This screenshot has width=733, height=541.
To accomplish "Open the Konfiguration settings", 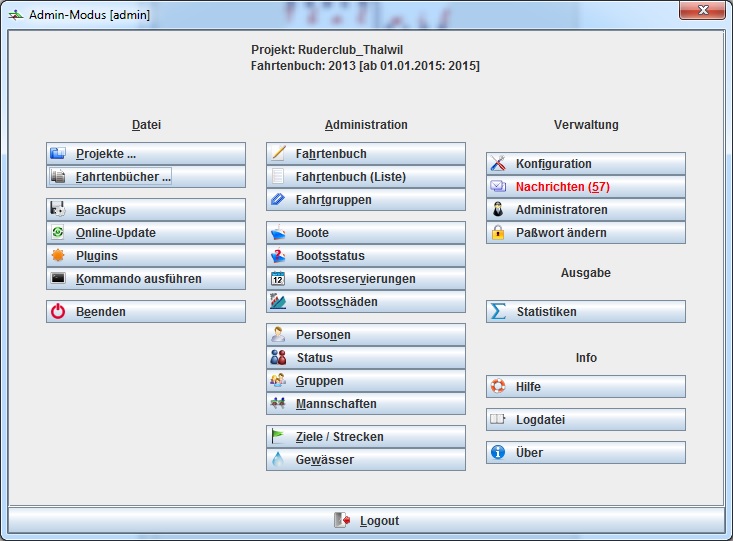I will coord(586,164).
